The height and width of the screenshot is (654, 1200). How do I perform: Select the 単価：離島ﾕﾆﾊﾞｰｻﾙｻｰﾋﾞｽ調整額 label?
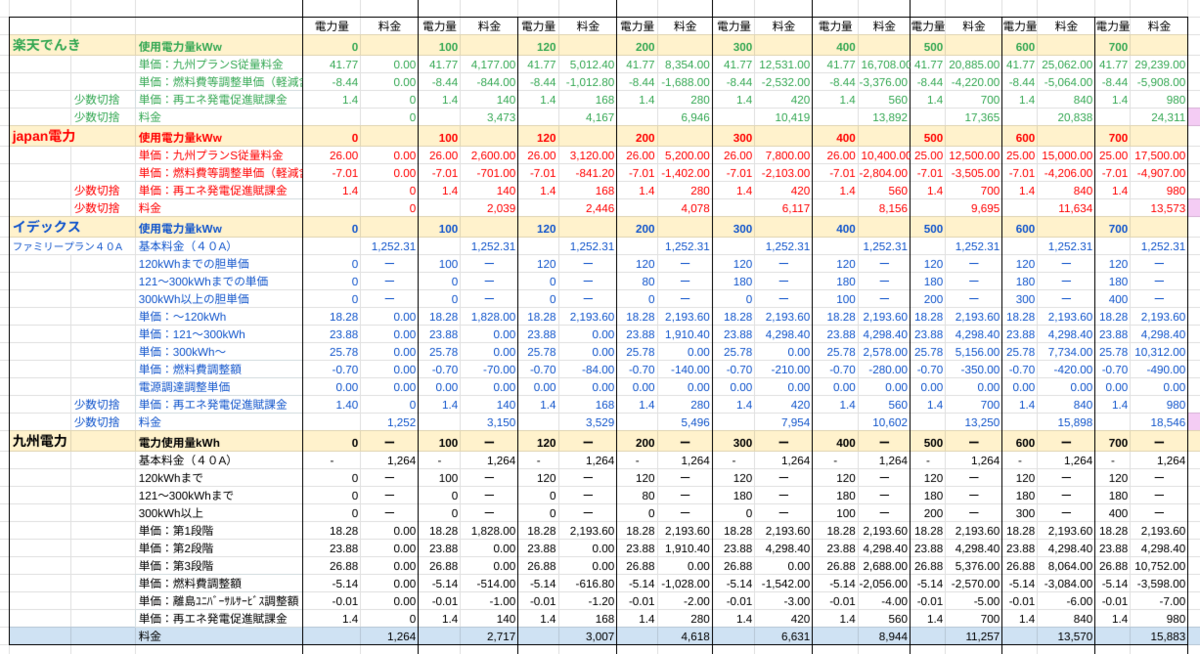coord(219,601)
